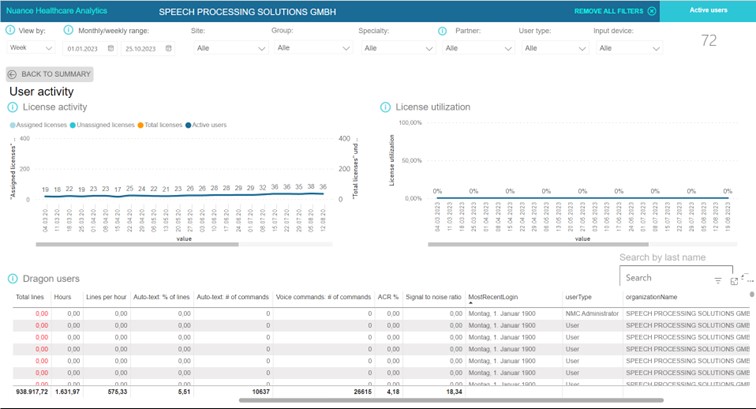This screenshot has height=409, width=756.
Task: Click the Search by last name field
Action: 665,278
